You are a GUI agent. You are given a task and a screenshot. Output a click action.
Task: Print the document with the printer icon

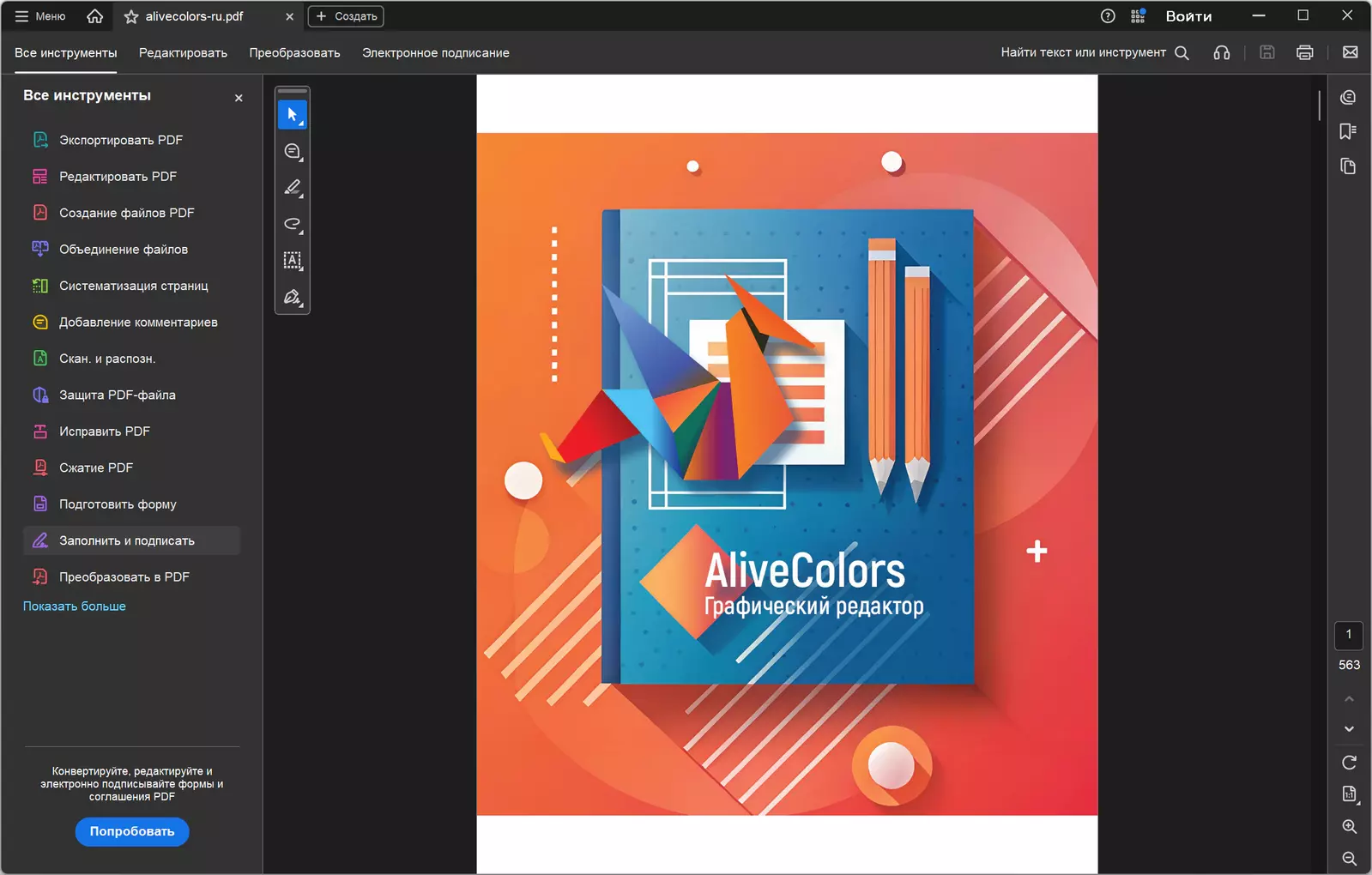click(x=1305, y=52)
